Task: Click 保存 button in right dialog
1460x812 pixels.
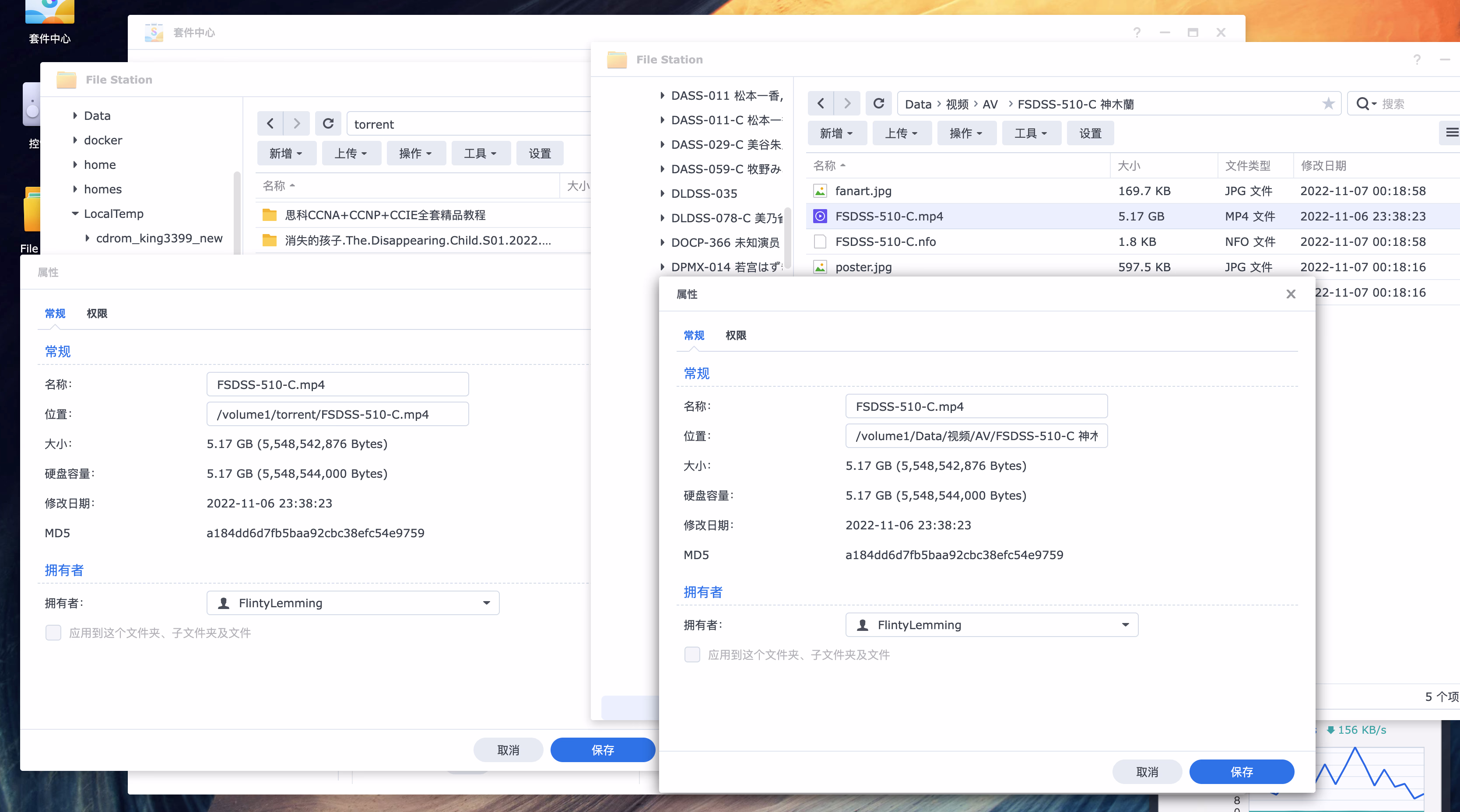Action: coord(1241,772)
